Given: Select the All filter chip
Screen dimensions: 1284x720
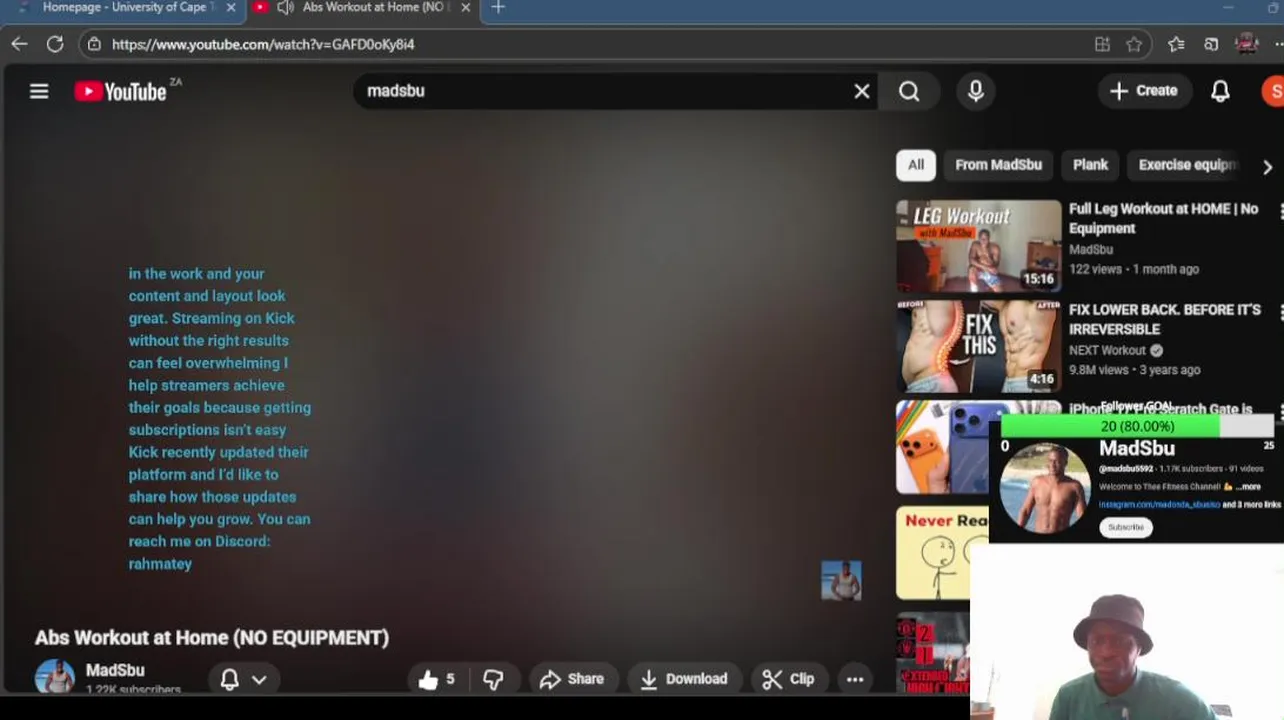Looking at the screenshot, I should tap(916, 165).
